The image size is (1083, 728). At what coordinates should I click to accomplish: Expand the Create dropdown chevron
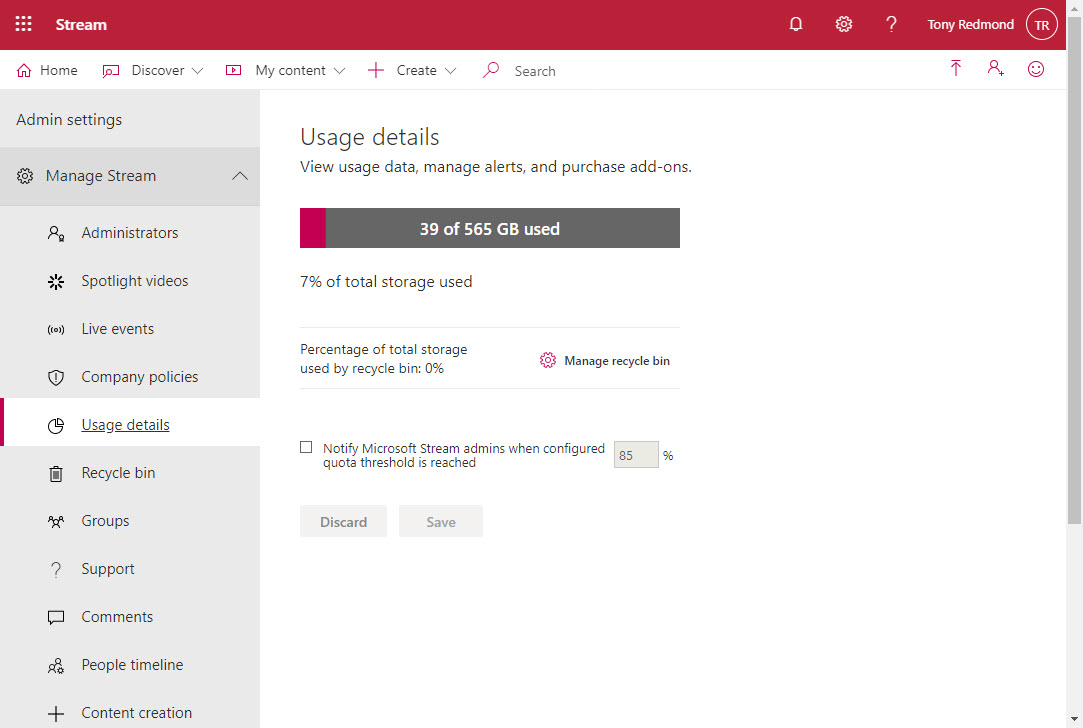[x=450, y=70]
